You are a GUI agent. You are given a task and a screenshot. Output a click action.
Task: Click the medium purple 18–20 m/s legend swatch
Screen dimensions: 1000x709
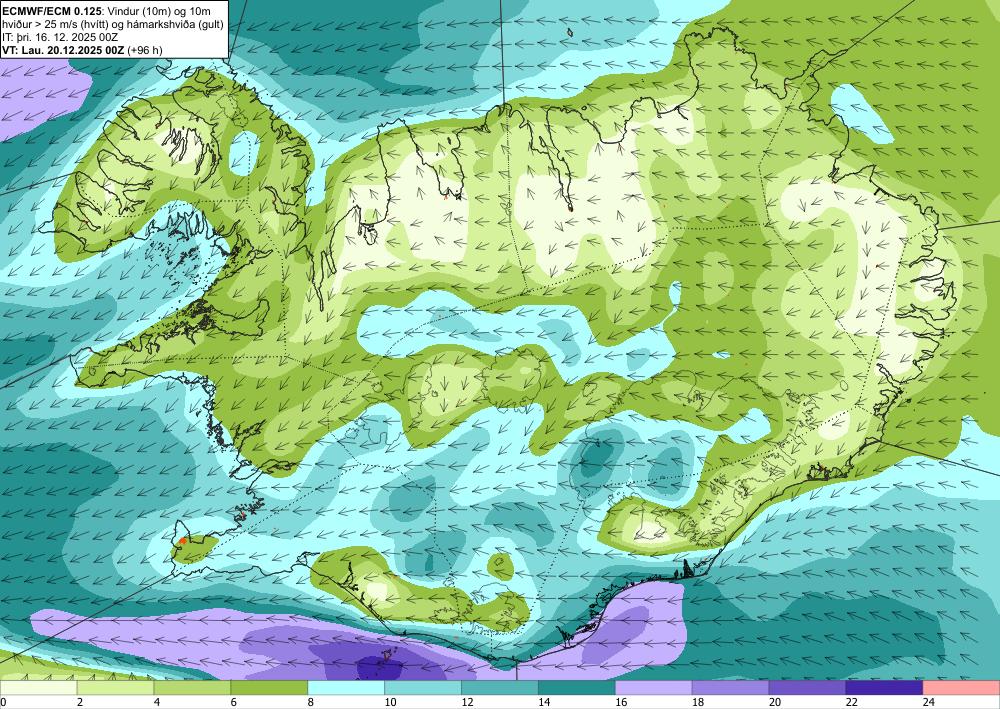tap(730, 688)
